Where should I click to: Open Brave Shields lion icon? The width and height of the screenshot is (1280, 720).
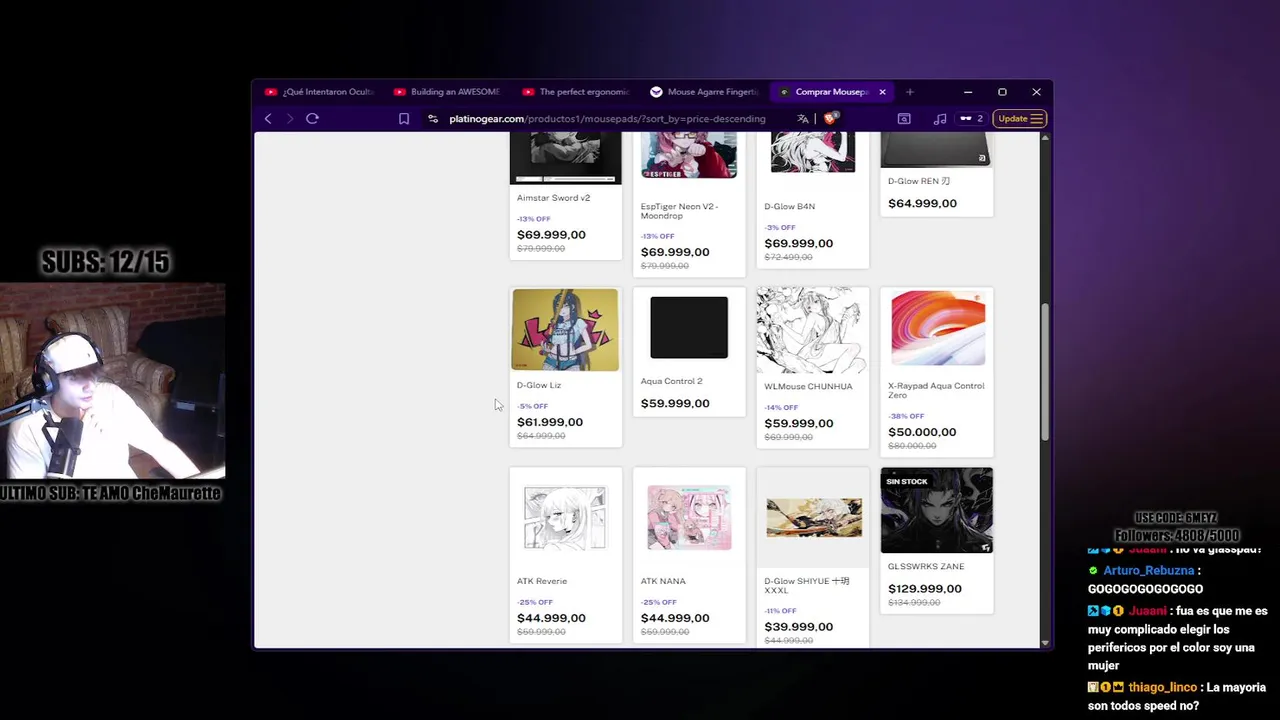point(829,119)
